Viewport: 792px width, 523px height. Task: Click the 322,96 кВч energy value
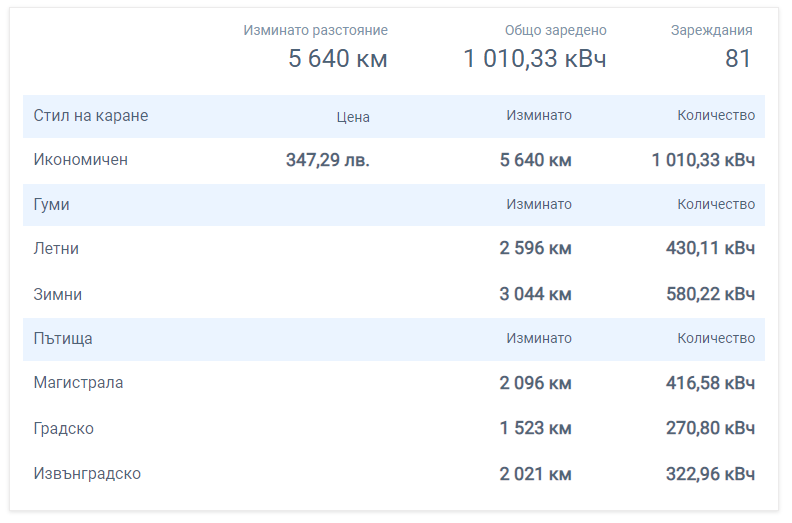click(x=710, y=474)
